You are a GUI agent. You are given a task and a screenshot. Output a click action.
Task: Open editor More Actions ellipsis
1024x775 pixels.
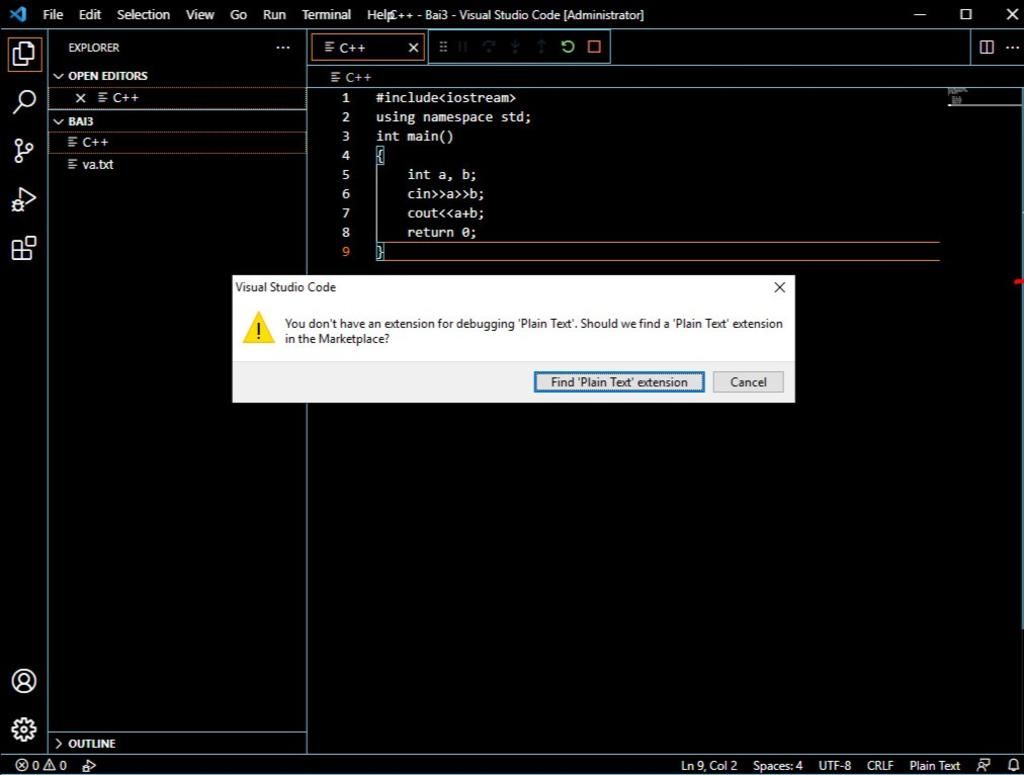(1012, 47)
